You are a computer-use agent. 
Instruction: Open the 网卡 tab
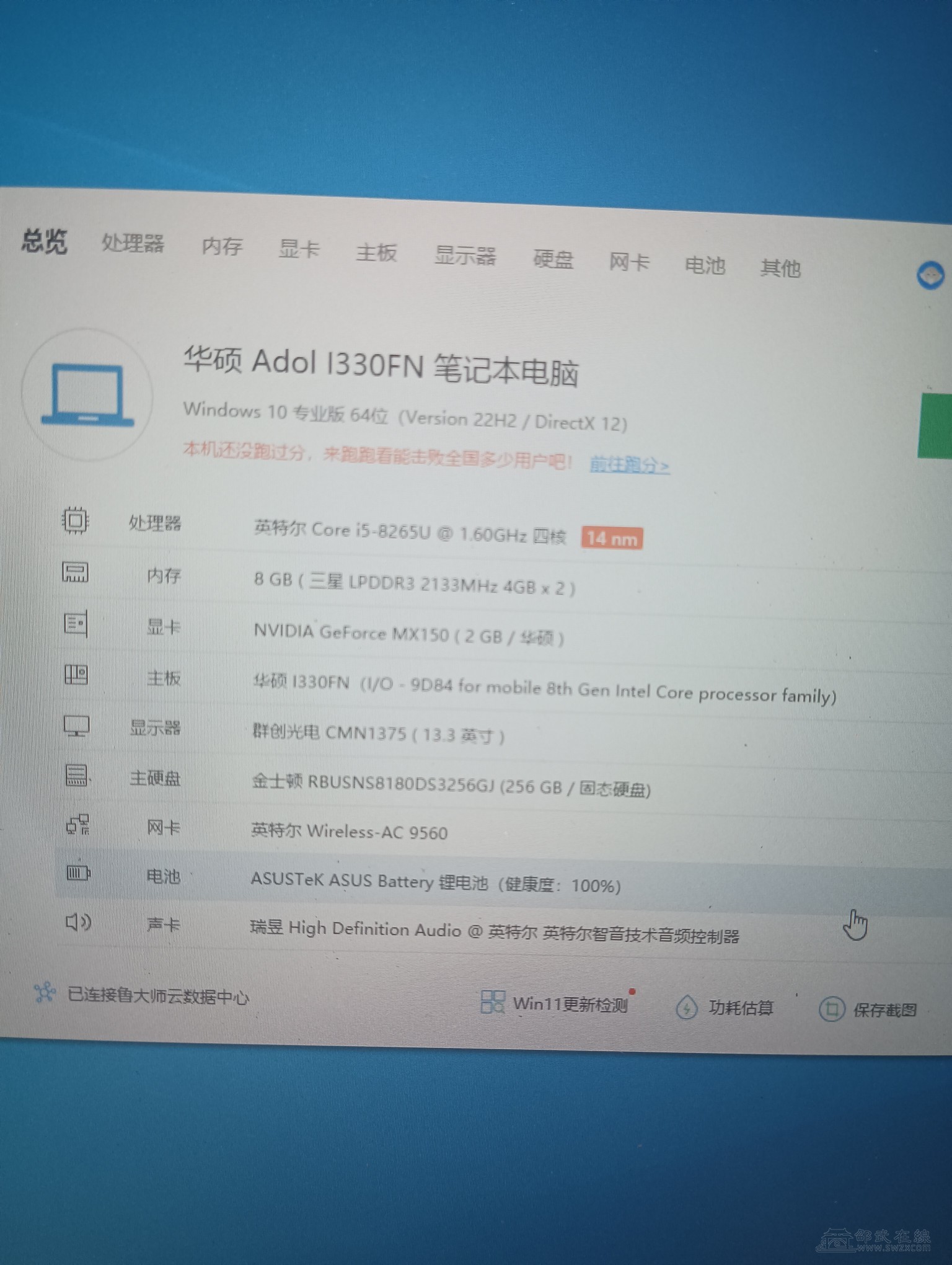tap(628, 262)
